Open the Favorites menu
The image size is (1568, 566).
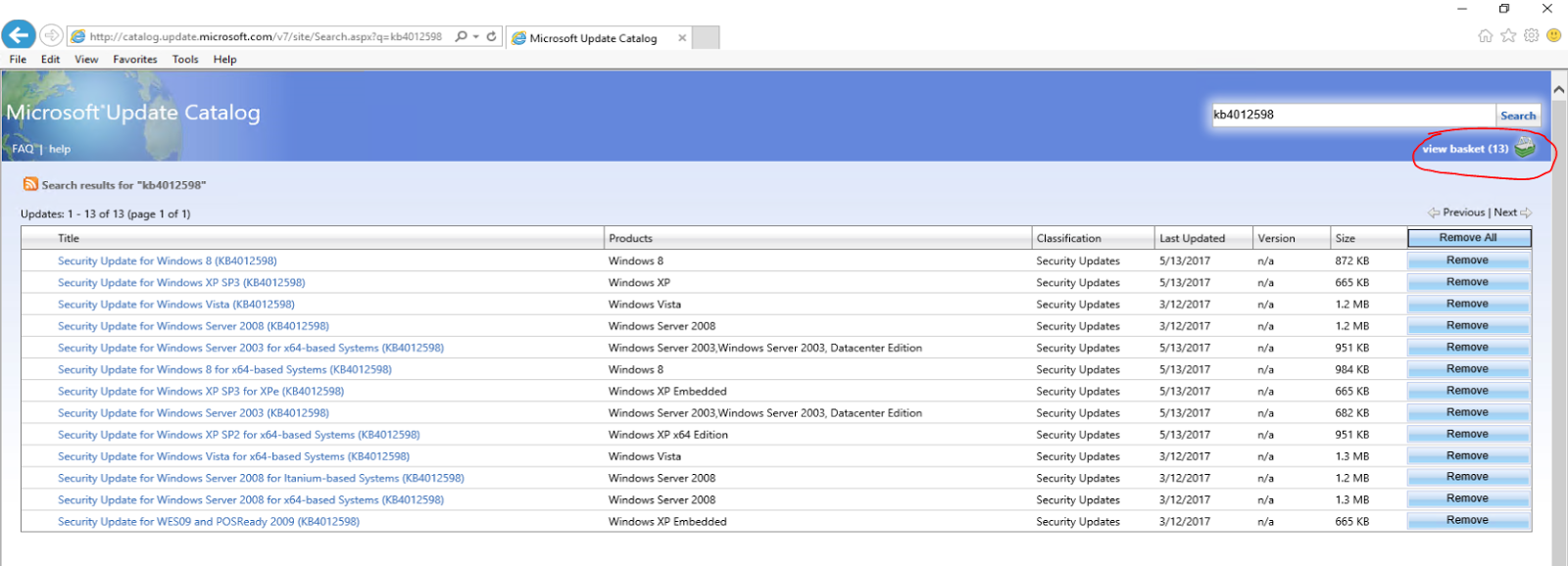coord(135,59)
